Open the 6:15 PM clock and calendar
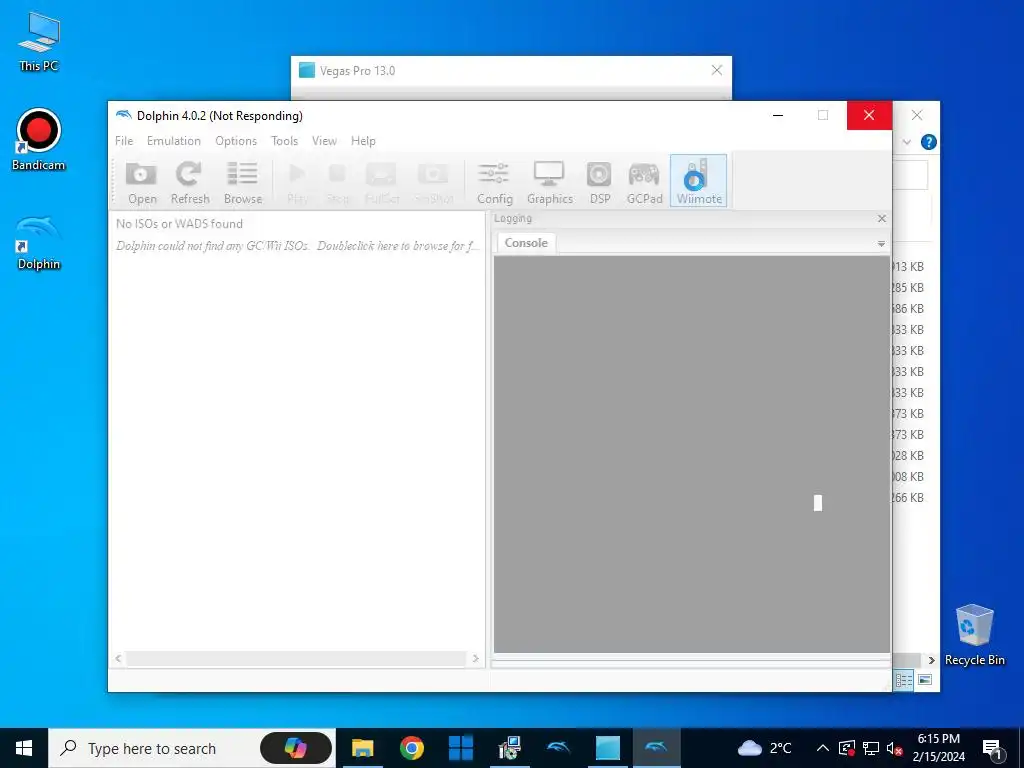Viewport: 1024px width, 768px height. [x=938, y=748]
